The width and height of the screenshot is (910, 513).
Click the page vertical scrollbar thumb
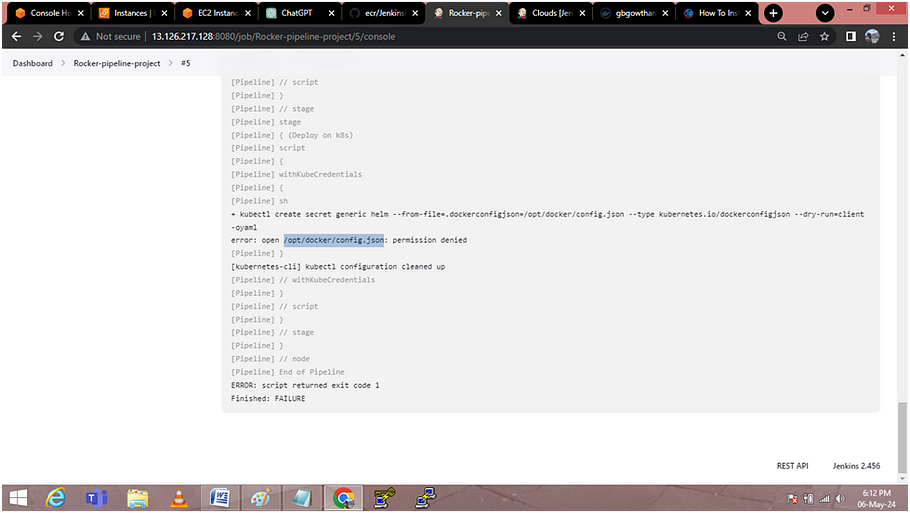[902, 438]
